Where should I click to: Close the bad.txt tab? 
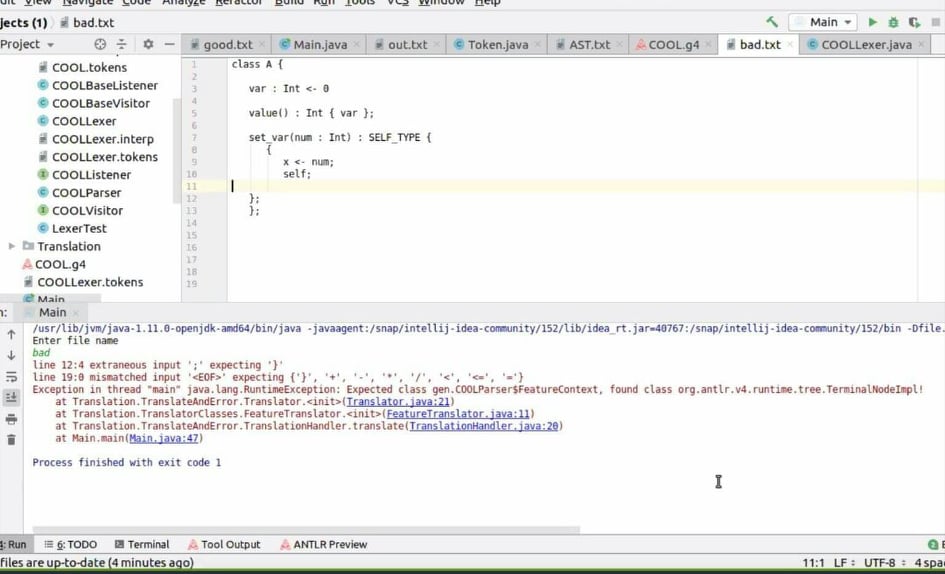[x=790, y=45]
